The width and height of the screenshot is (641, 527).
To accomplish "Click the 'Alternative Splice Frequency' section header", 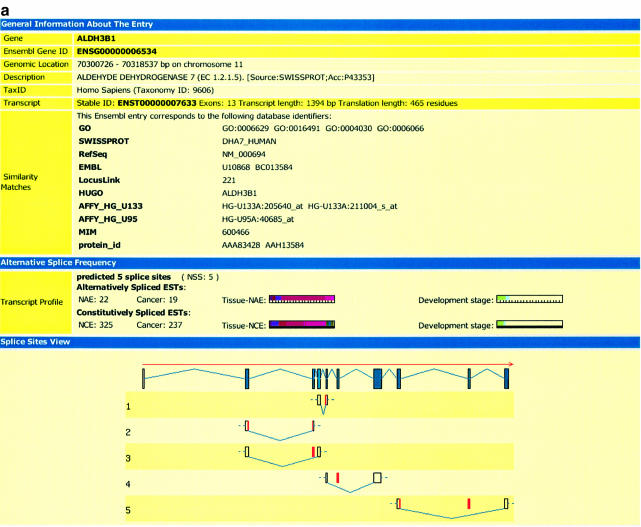I will (x=320, y=262).
